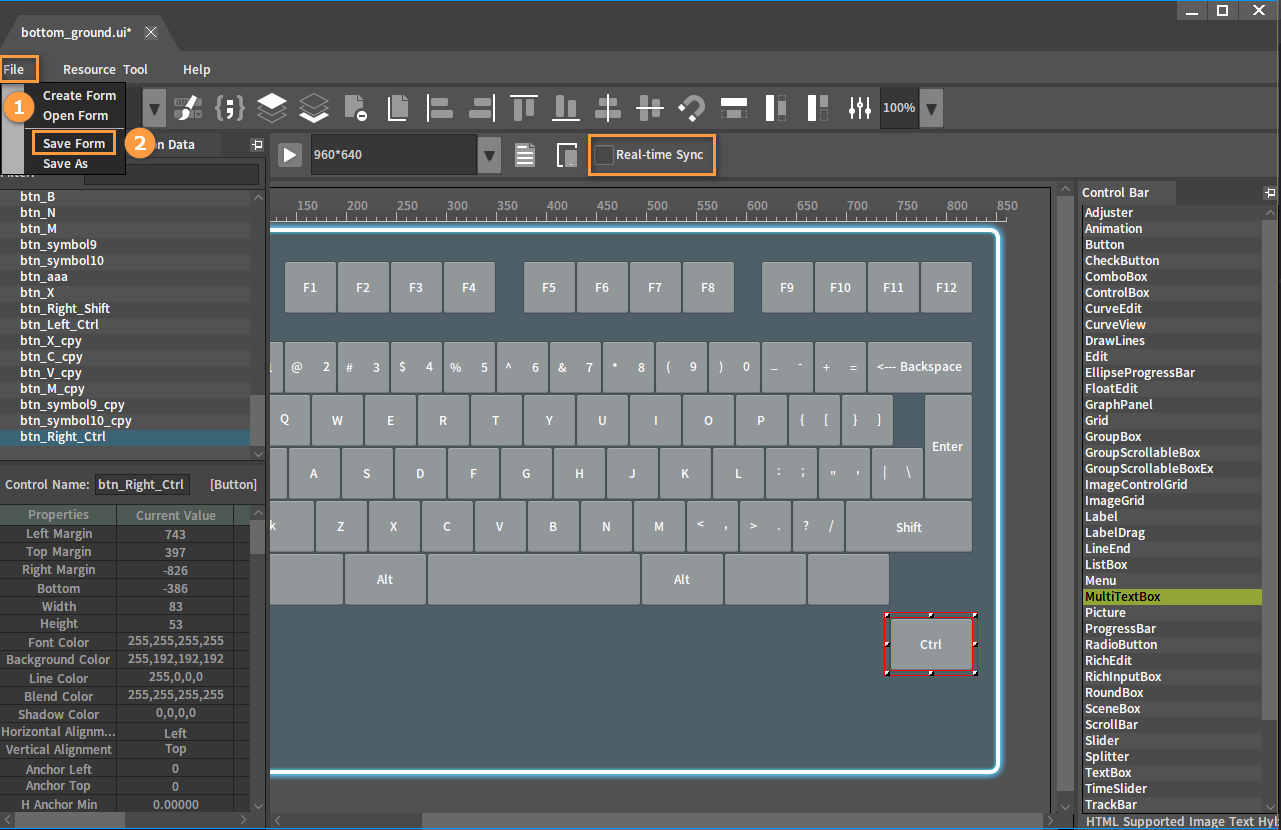The height and width of the screenshot is (830, 1281).
Task: Open the Resource menu
Action: (88, 69)
